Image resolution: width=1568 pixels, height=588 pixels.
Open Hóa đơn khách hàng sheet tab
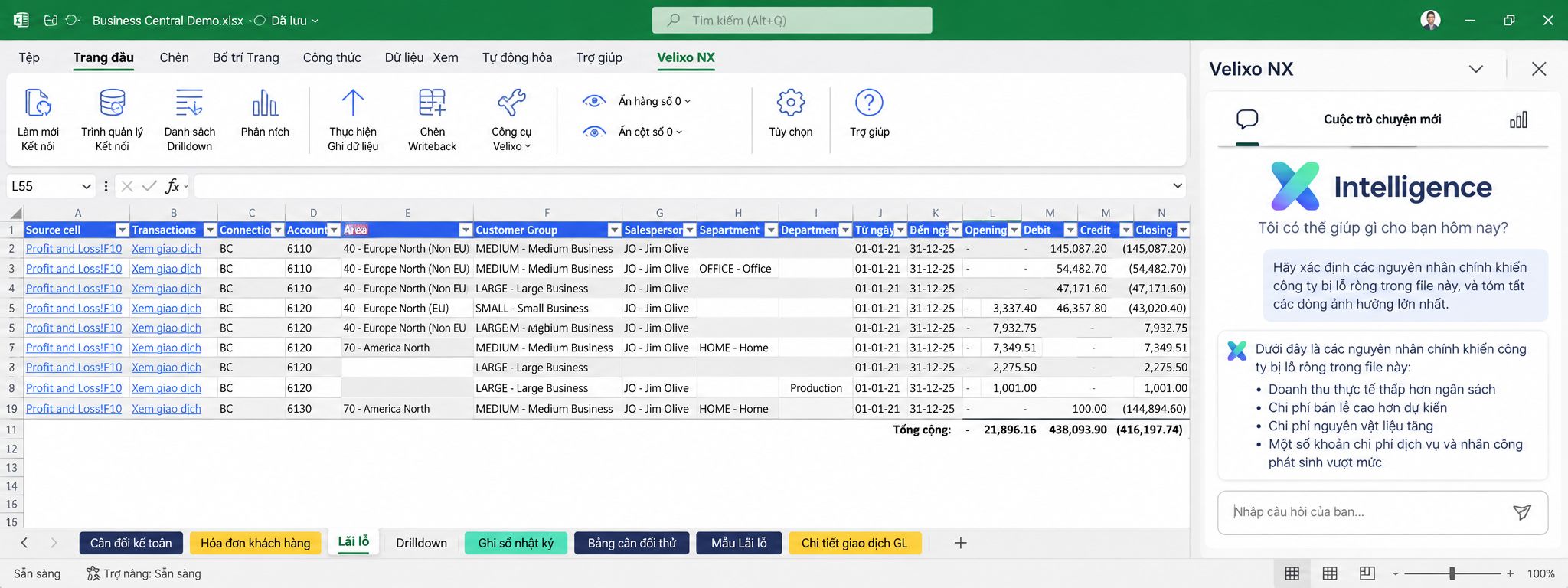pos(255,543)
